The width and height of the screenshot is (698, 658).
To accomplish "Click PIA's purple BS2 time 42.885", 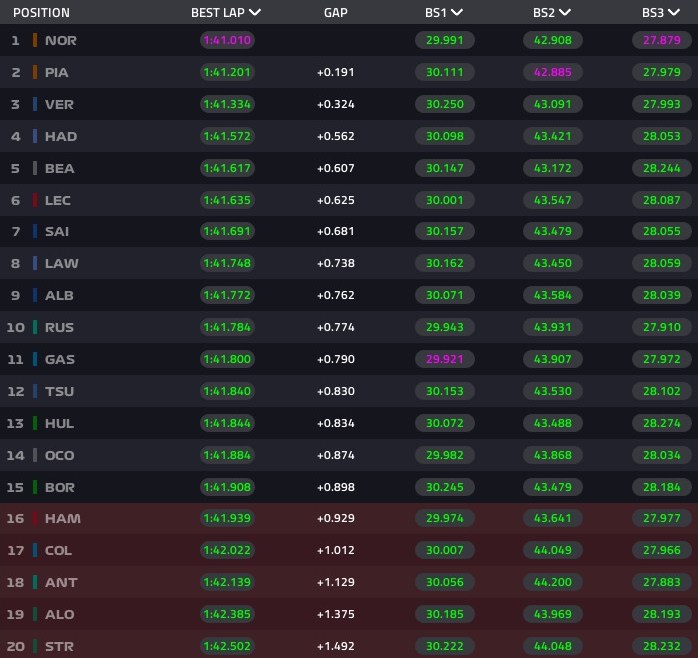I will (x=552, y=72).
